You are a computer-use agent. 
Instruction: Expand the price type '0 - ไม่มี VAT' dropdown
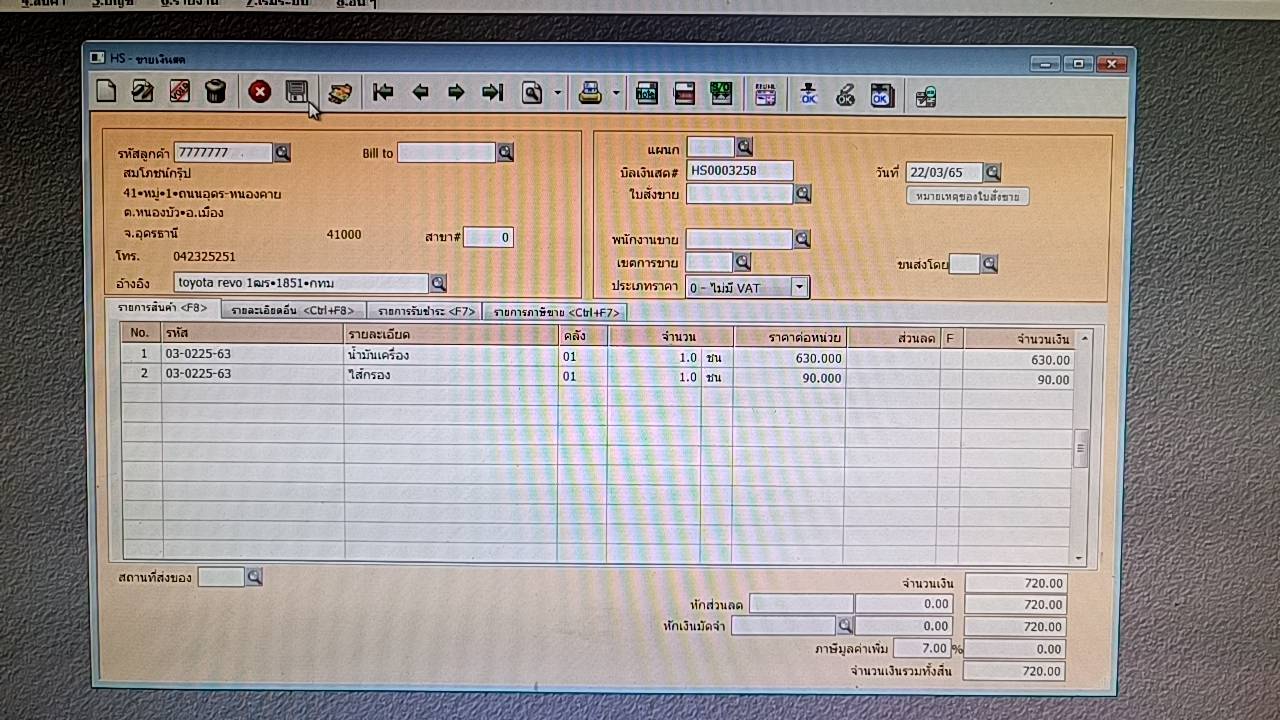click(x=798, y=288)
